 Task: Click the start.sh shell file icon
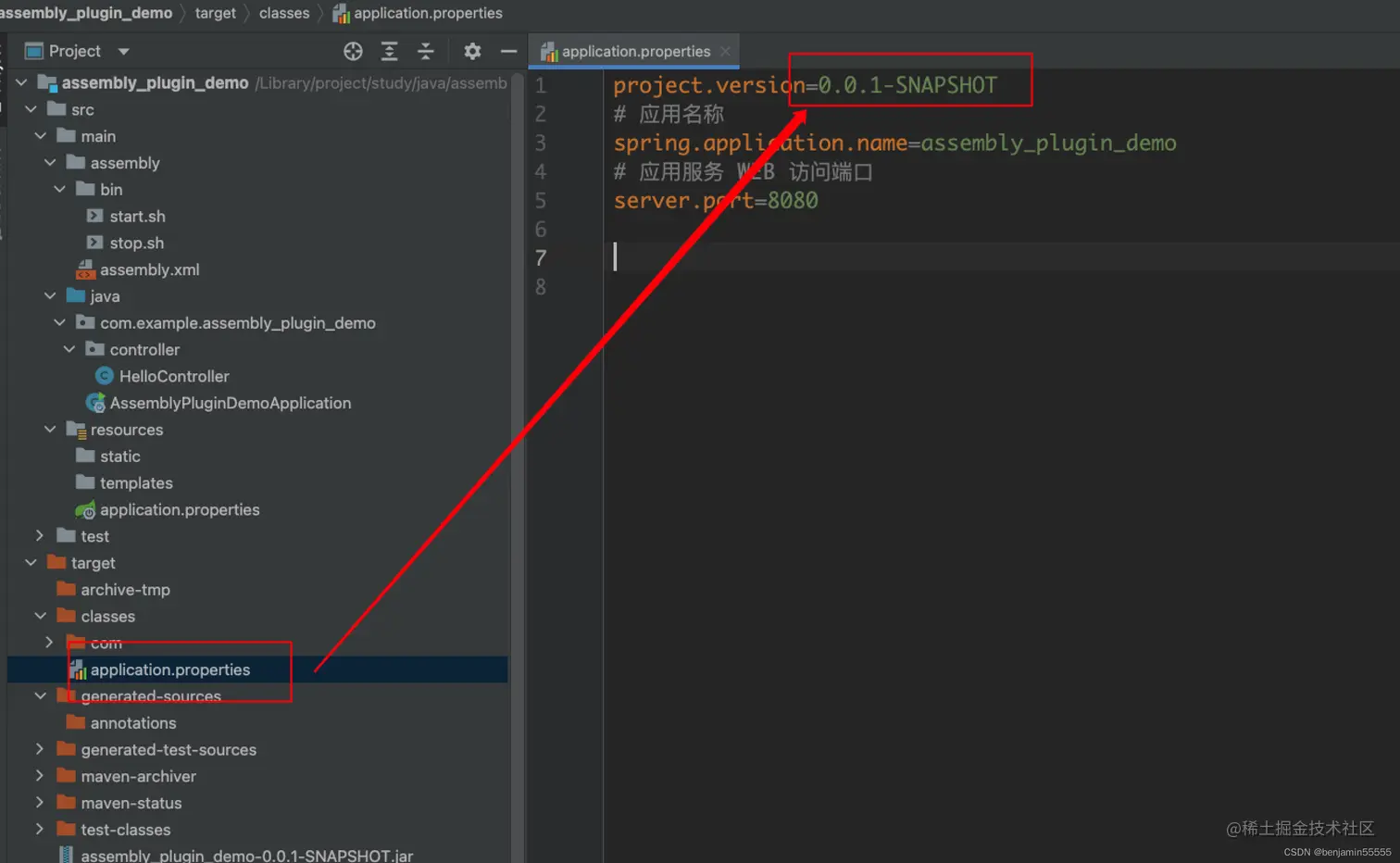(94, 216)
